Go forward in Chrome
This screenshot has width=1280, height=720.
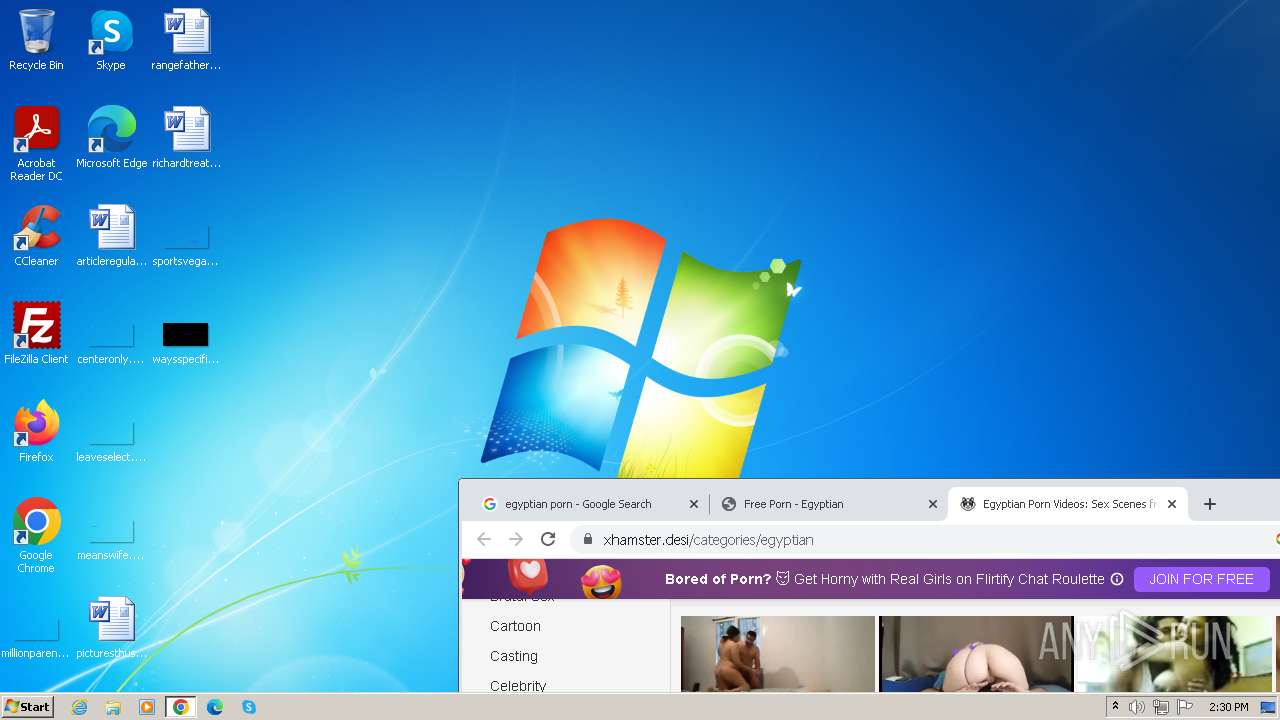[x=516, y=539]
